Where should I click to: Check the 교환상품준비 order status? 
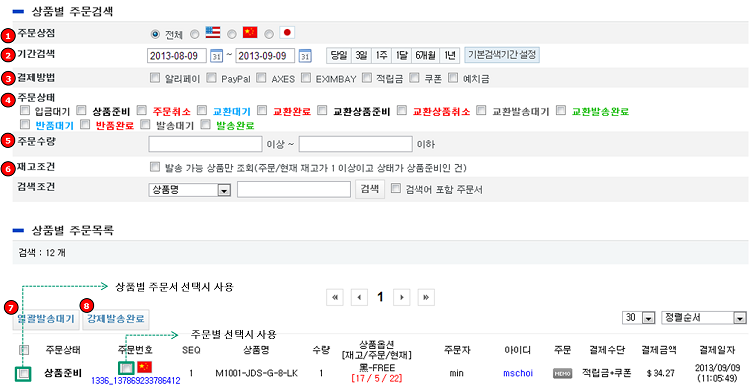point(322,111)
